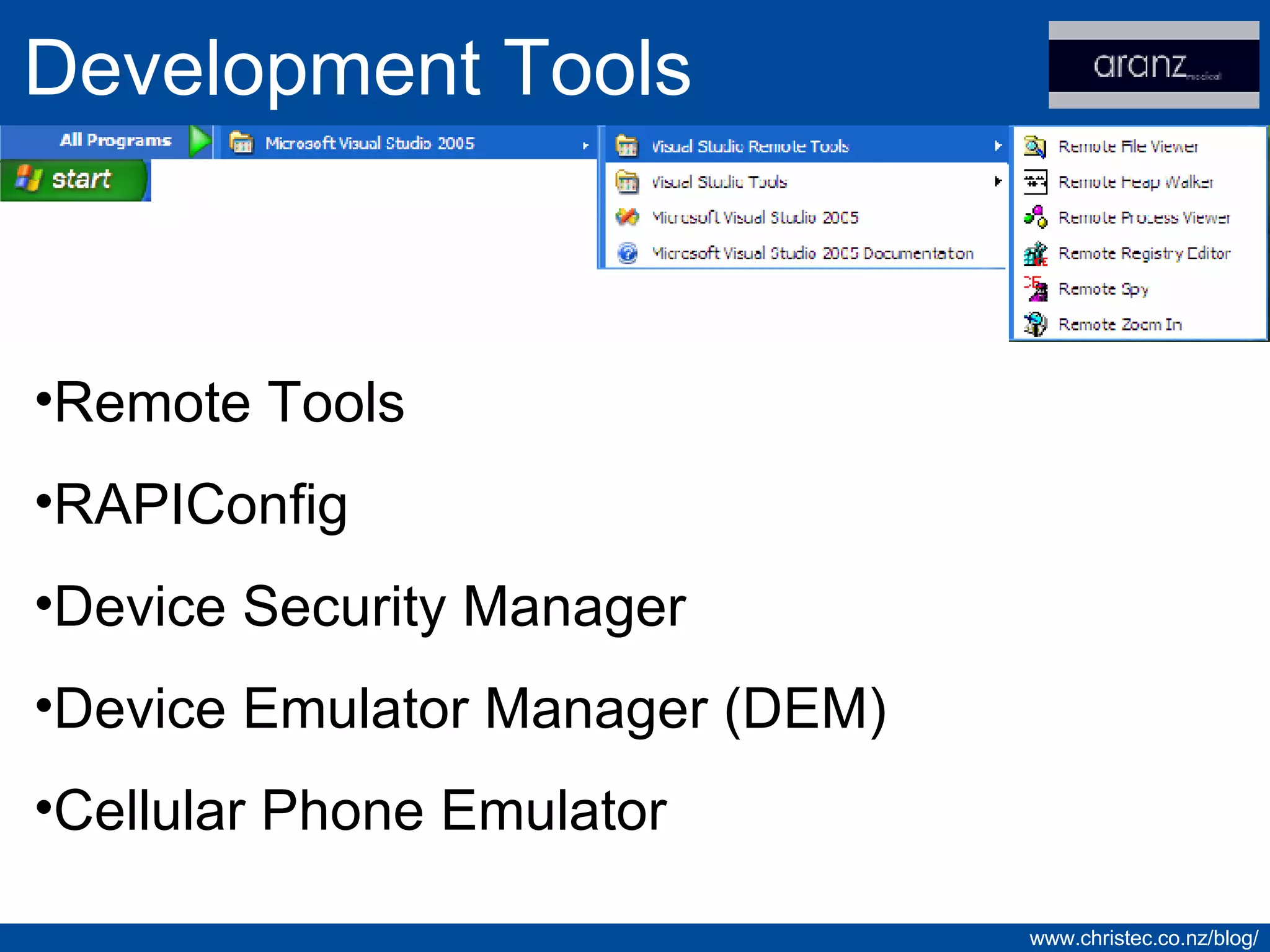Select the RAPIConfig bullet text
Image resolution: width=1270 pixels, height=952 pixels.
pyautogui.click(x=201, y=506)
